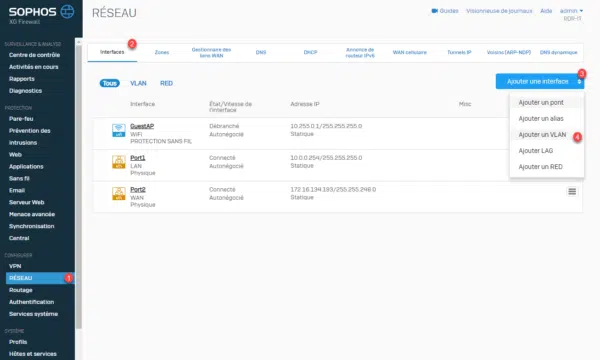Open Pare-feu in sidebar
Viewport: 600px width, 360px height.
tap(21, 119)
